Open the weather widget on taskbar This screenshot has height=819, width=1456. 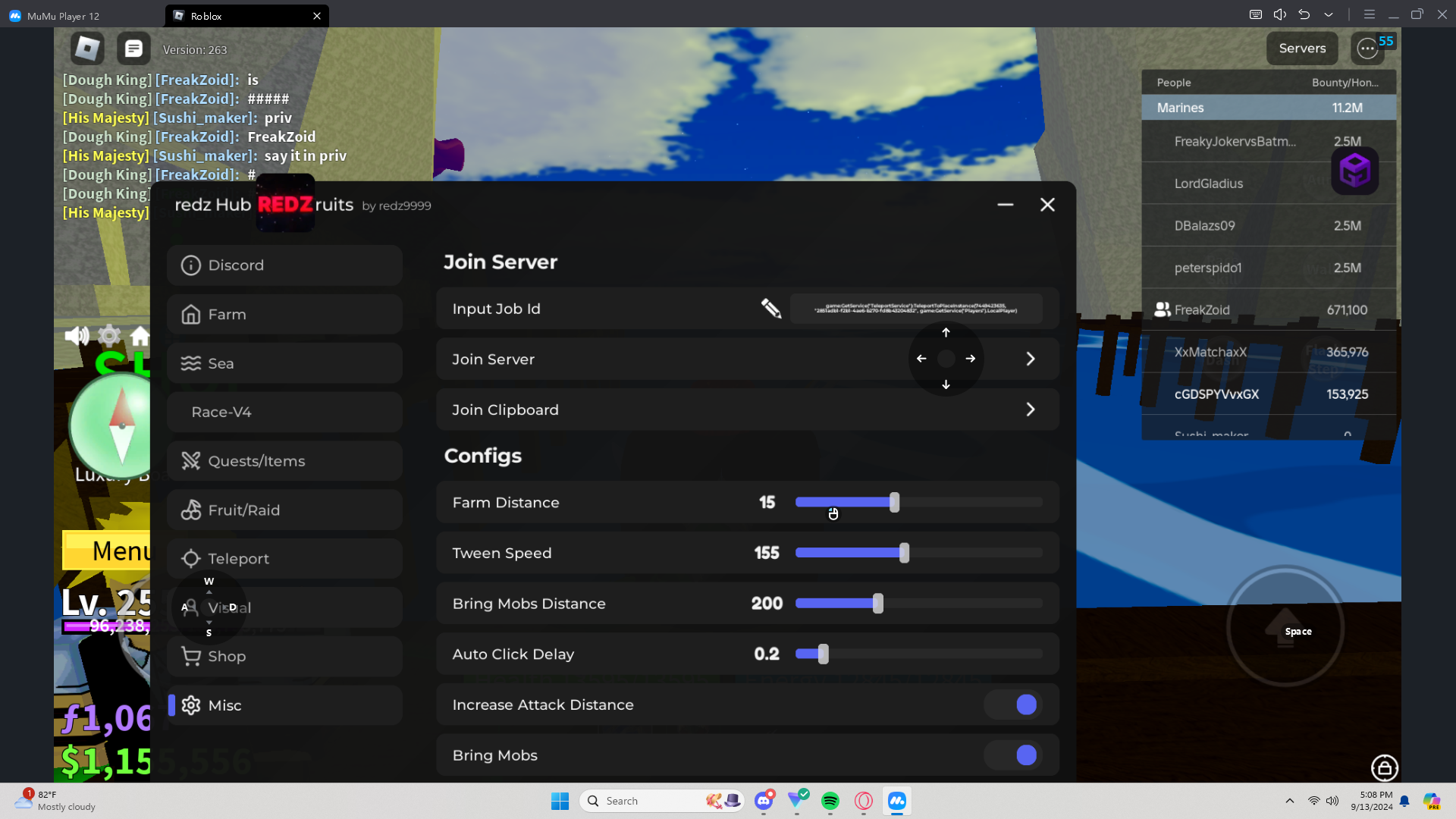click(x=56, y=801)
